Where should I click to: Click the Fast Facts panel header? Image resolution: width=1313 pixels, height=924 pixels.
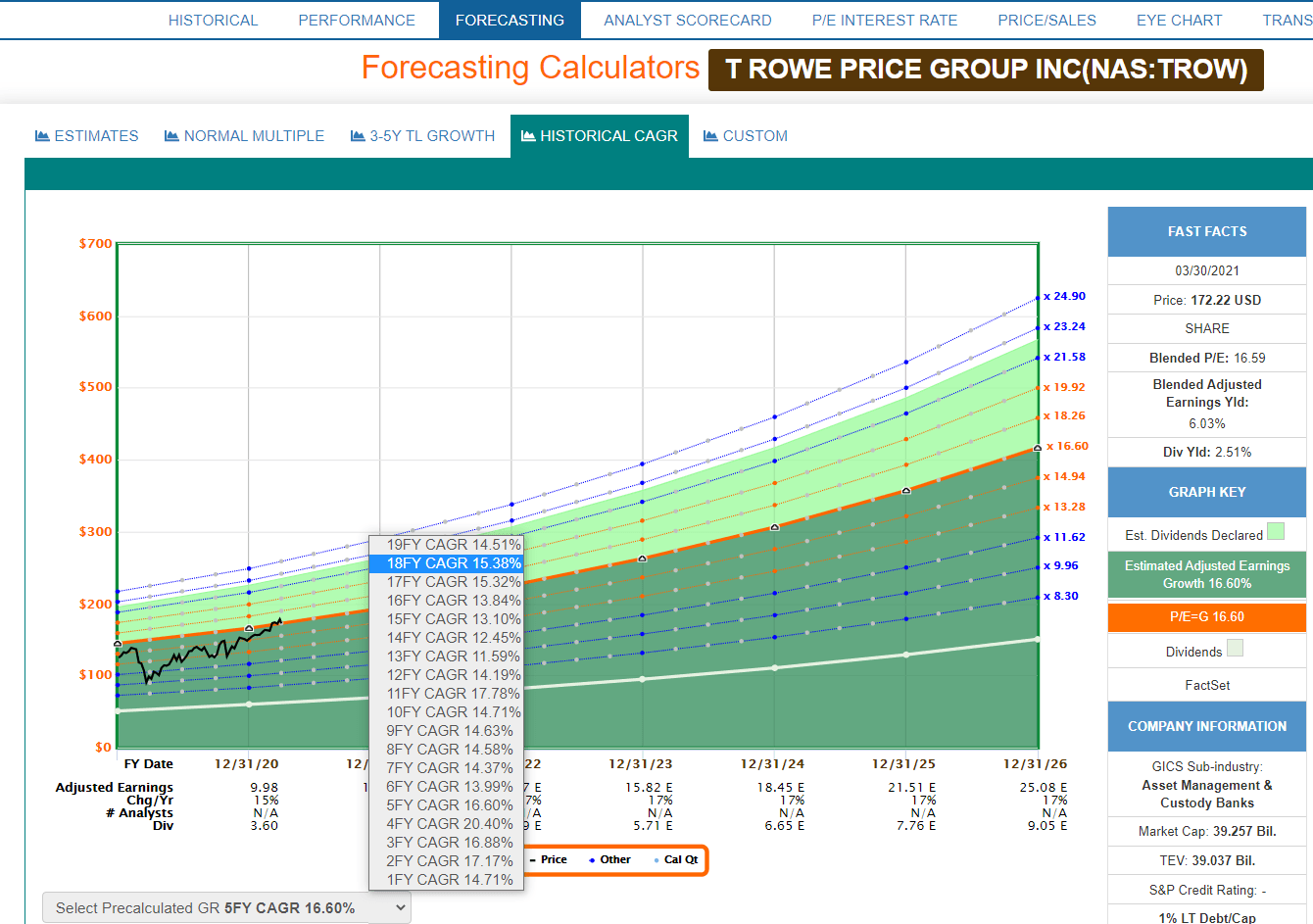point(1207,232)
